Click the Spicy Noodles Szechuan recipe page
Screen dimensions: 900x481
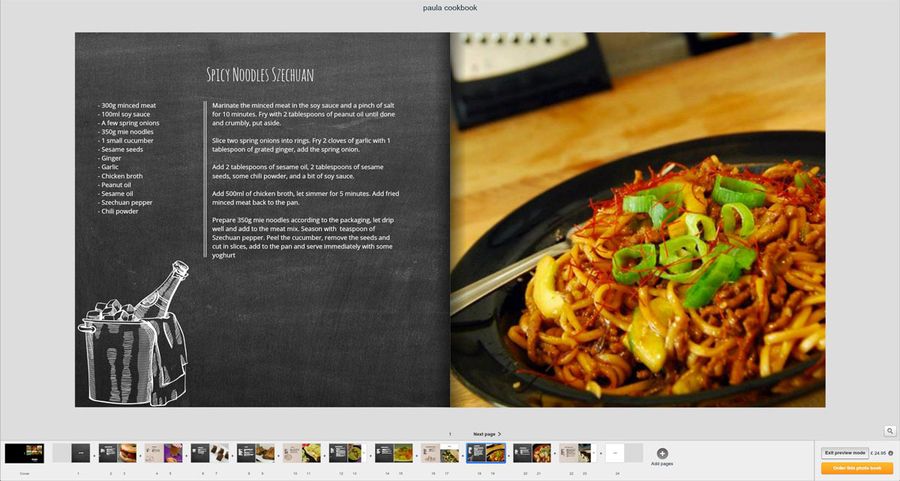coord(262,219)
